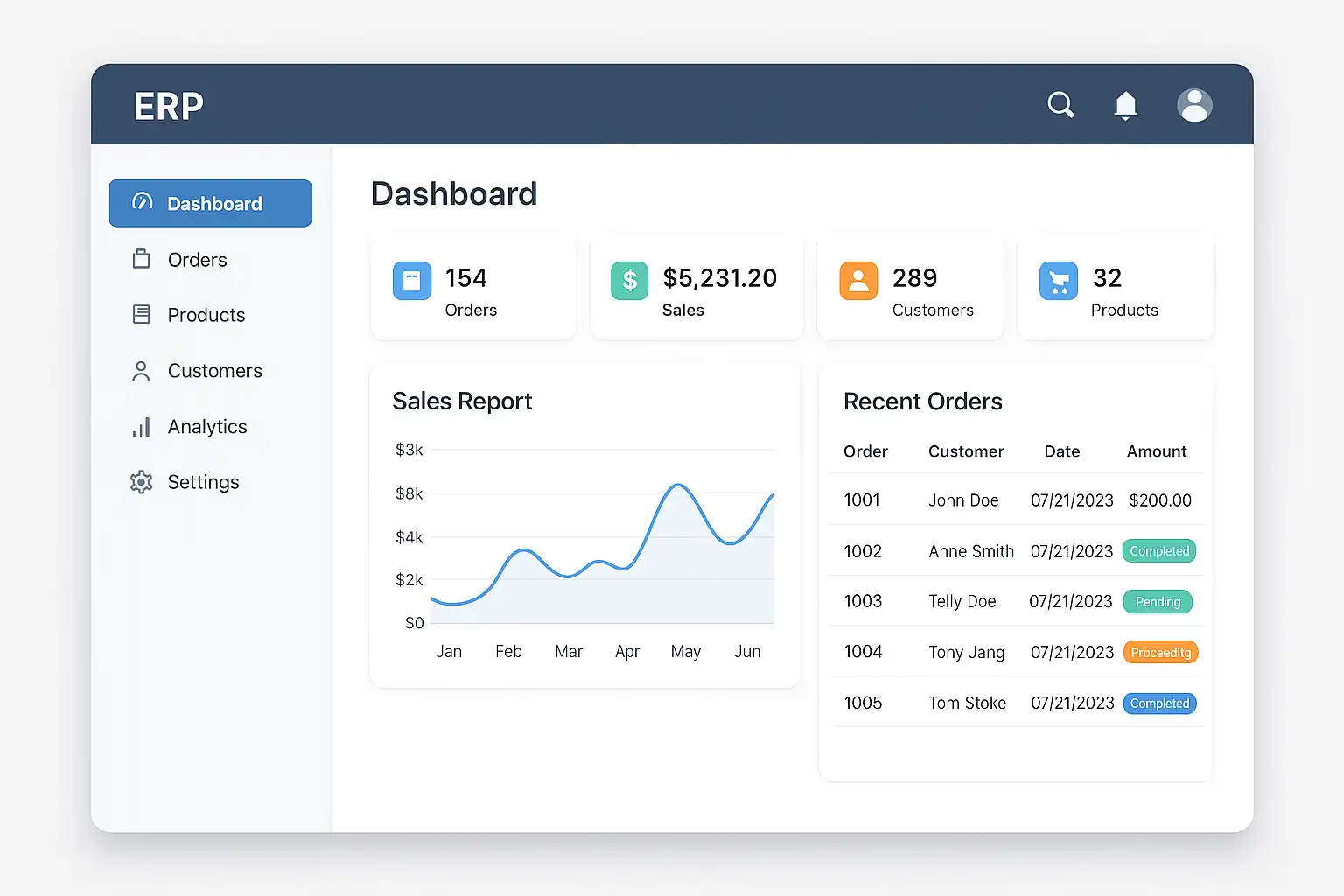Click the blue cart Products icon
Image resolution: width=1344 pixels, height=896 pixels.
pyautogui.click(x=1059, y=281)
